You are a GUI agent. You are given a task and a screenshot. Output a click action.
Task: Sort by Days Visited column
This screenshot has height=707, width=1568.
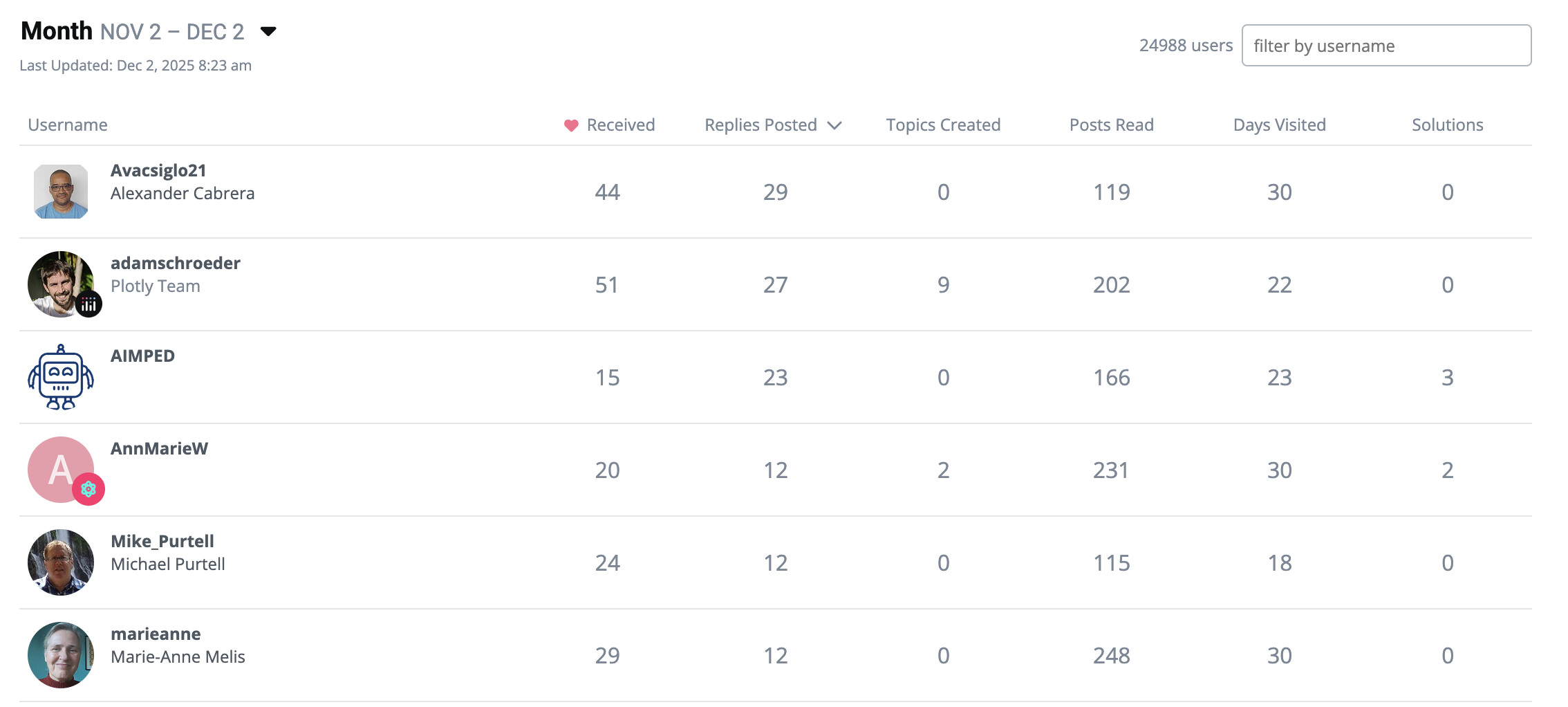(x=1279, y=125)
